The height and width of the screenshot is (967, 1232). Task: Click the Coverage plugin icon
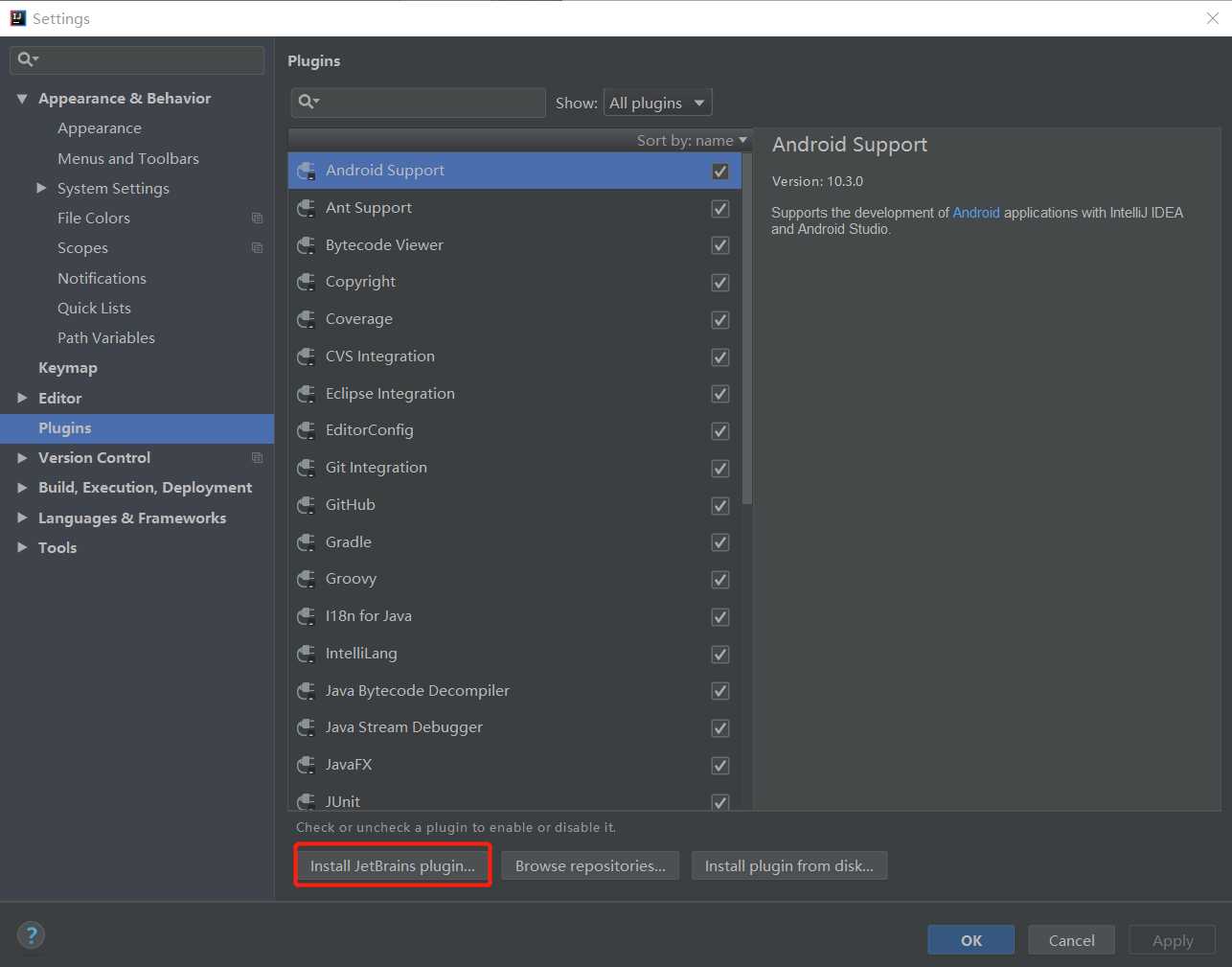pyautogui.click(x=307, y=319)
